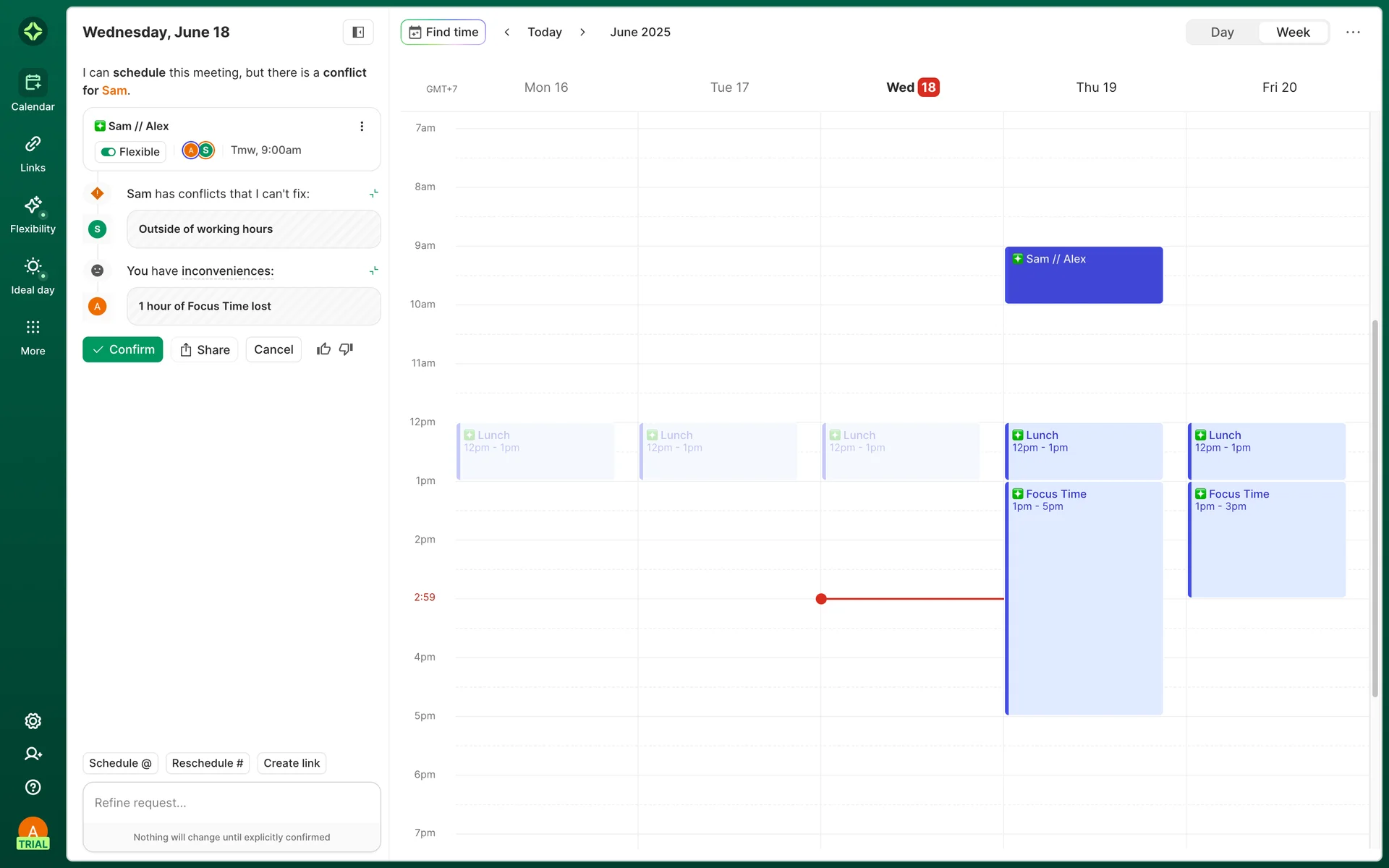1389x868 pixels.
Task: Open the Sam // Alex card options menu
Action: (x=362, y=127)
